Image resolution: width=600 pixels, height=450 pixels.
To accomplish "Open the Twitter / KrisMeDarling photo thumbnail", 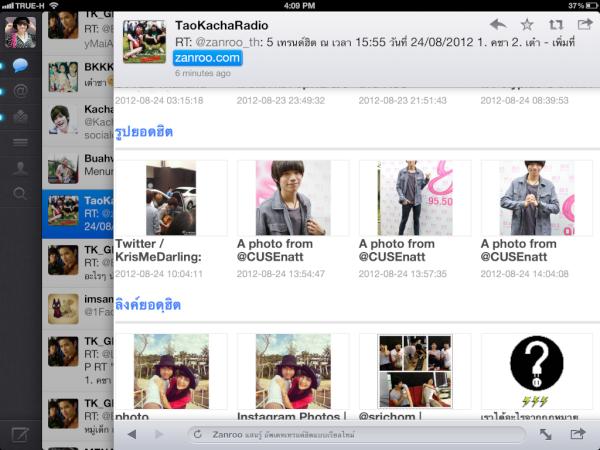I will (x=171, y=197).
